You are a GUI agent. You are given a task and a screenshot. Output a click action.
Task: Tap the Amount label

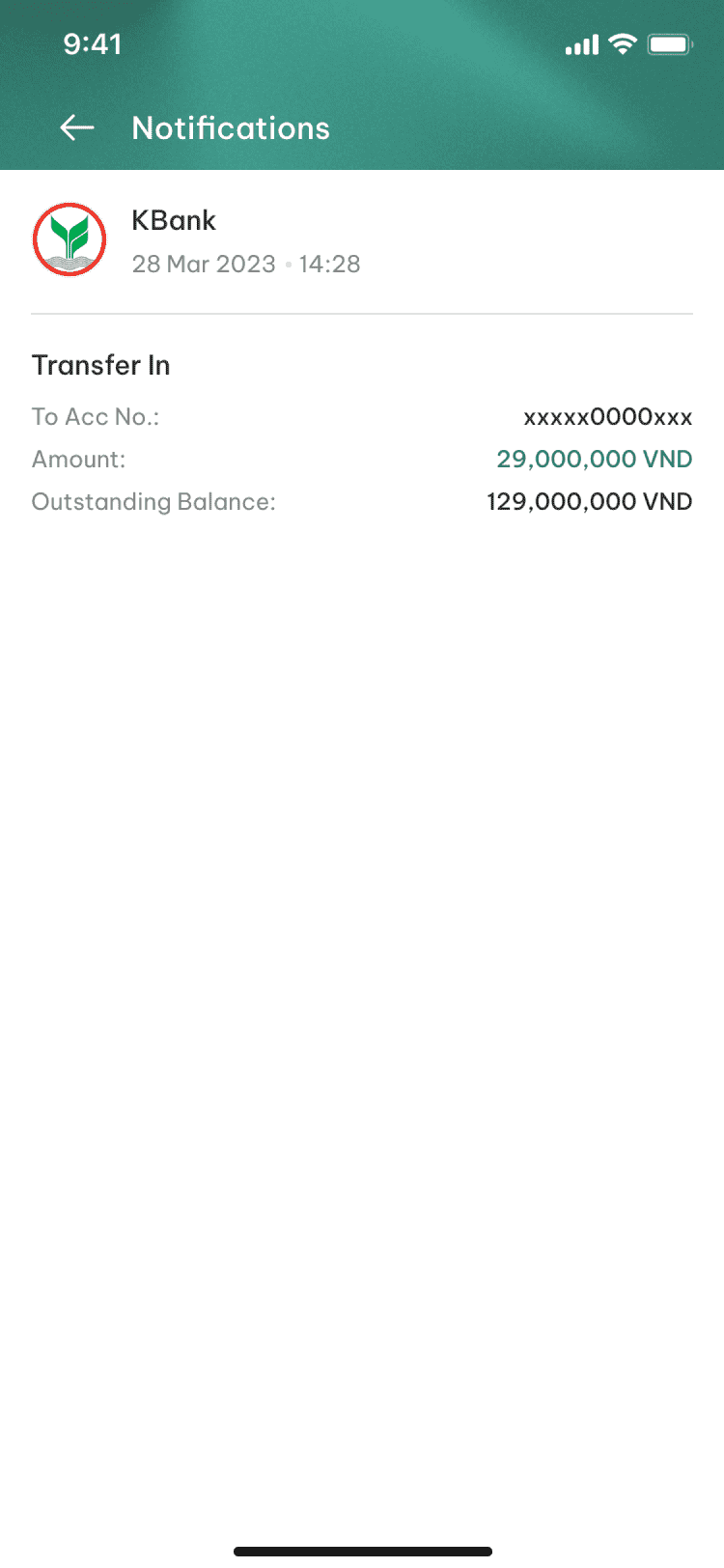(x=79, y=459)
